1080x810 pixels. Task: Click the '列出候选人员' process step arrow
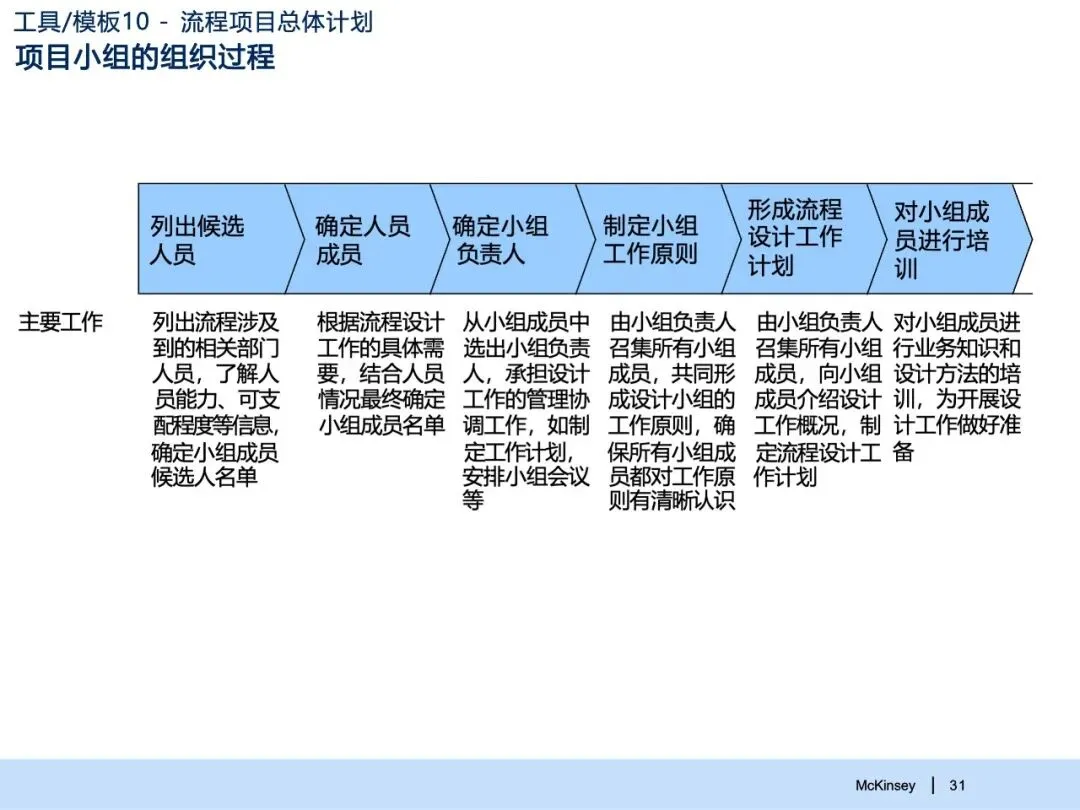220,239
